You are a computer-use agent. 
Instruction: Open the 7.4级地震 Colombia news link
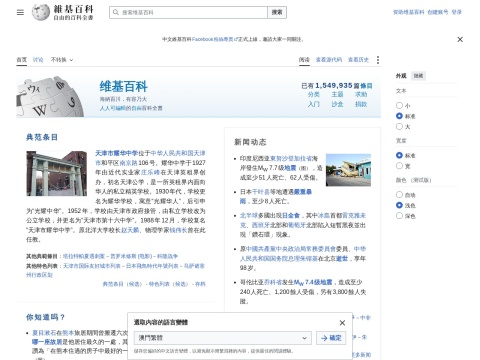(x=313, y=282)
